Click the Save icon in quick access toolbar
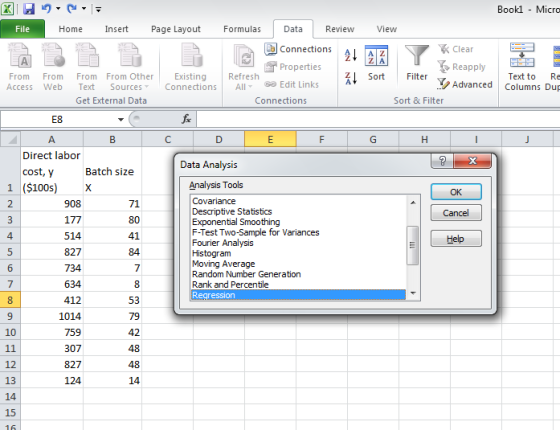The image size is (560, 430). pos(29,9)
